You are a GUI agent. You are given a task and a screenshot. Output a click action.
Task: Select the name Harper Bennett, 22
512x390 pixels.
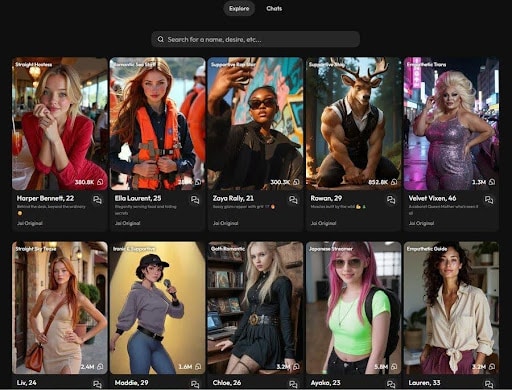45,198
